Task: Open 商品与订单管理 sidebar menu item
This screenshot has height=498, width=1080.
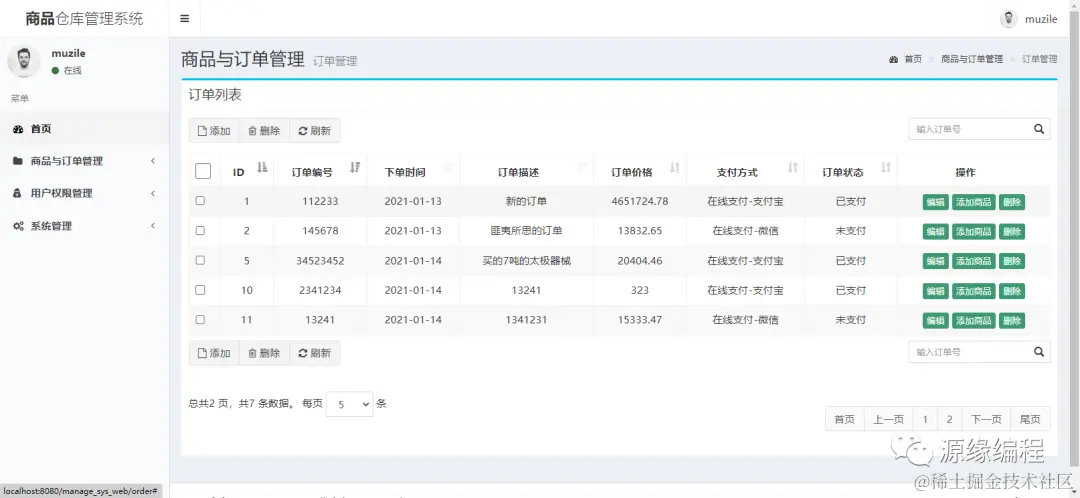Action: pos(84,161)
